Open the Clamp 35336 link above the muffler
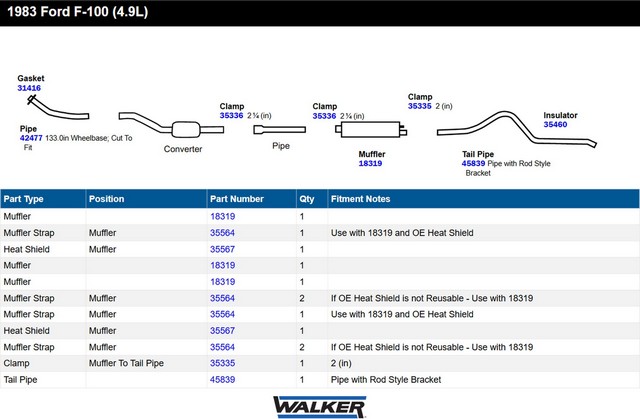The width and height of the screenshot is (640, 419). coord(324,116)
